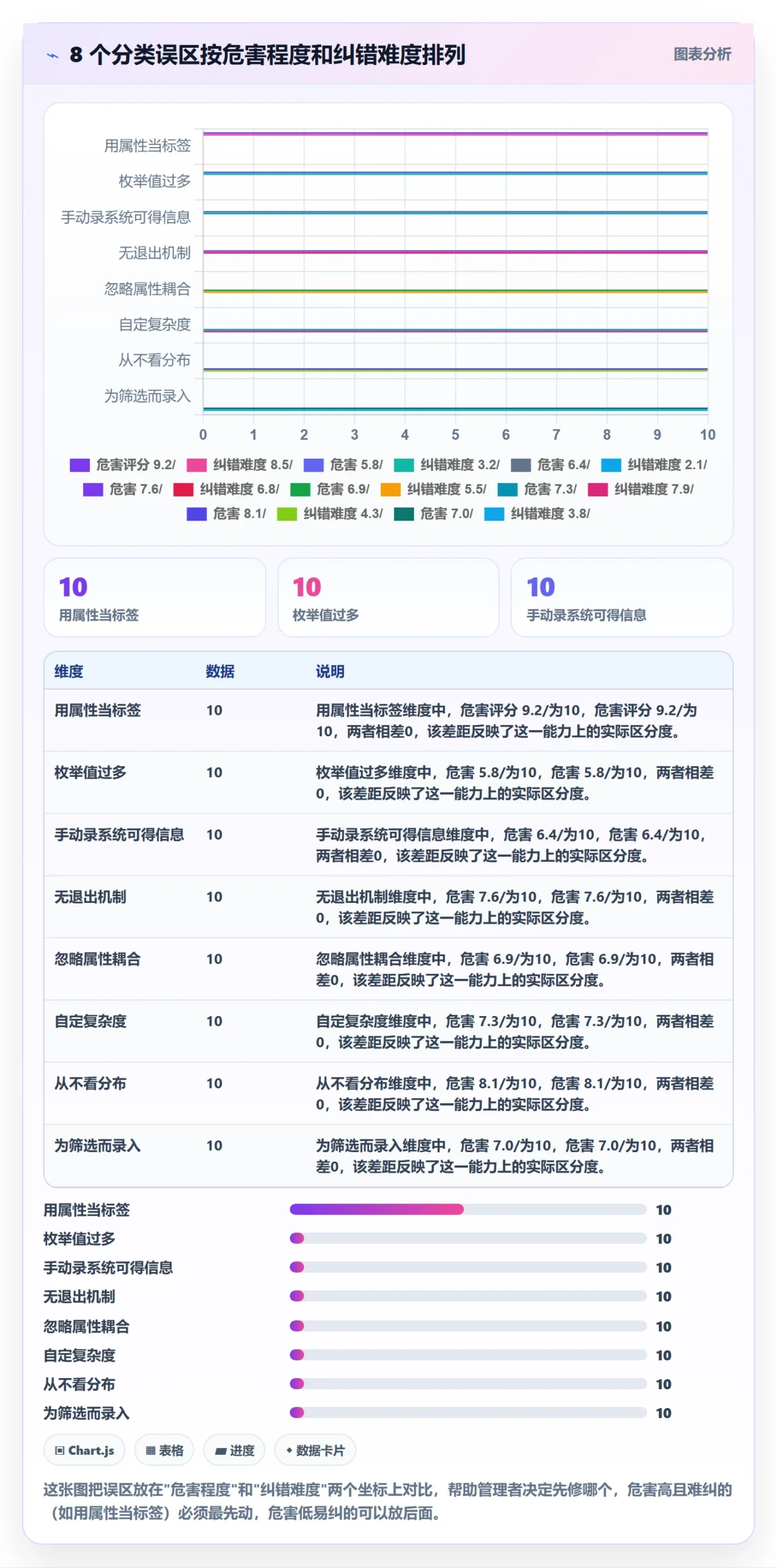Select the 从不看分布 table row name
Image resolution: width=777 pixels, height=1568 pixels.
tap(90, 1084)
